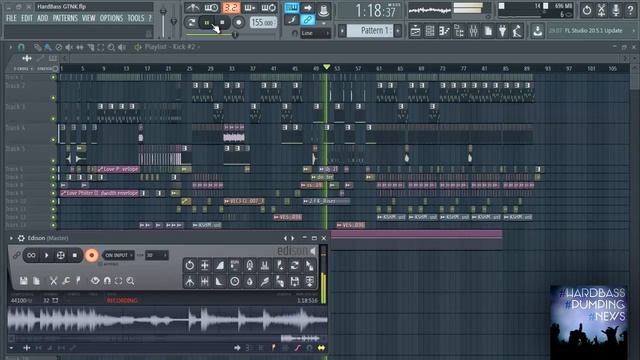Toggle Edison loop playback button
This screenshot has height=360, width=640.
31,256
